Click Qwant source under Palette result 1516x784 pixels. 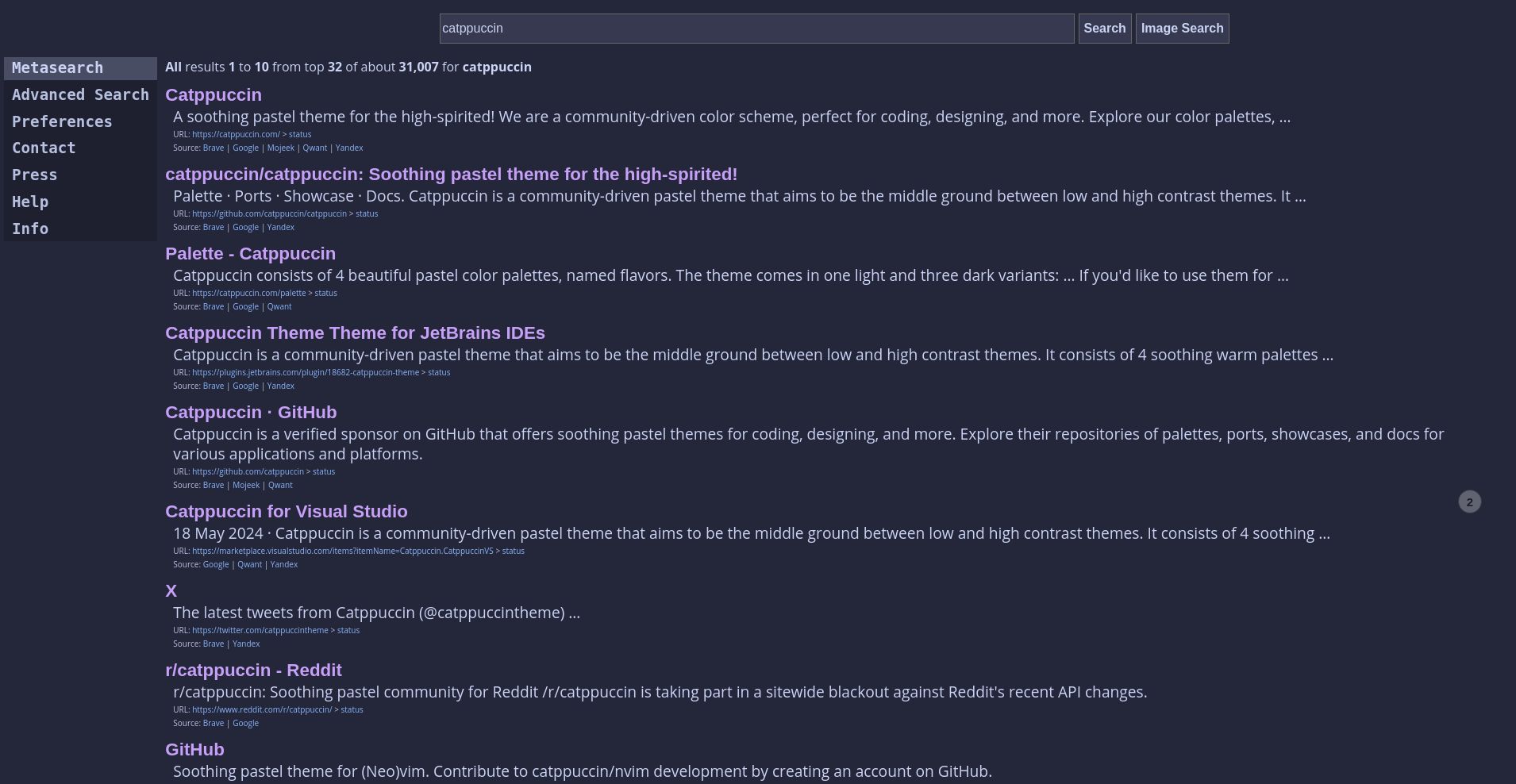point(279,306)
